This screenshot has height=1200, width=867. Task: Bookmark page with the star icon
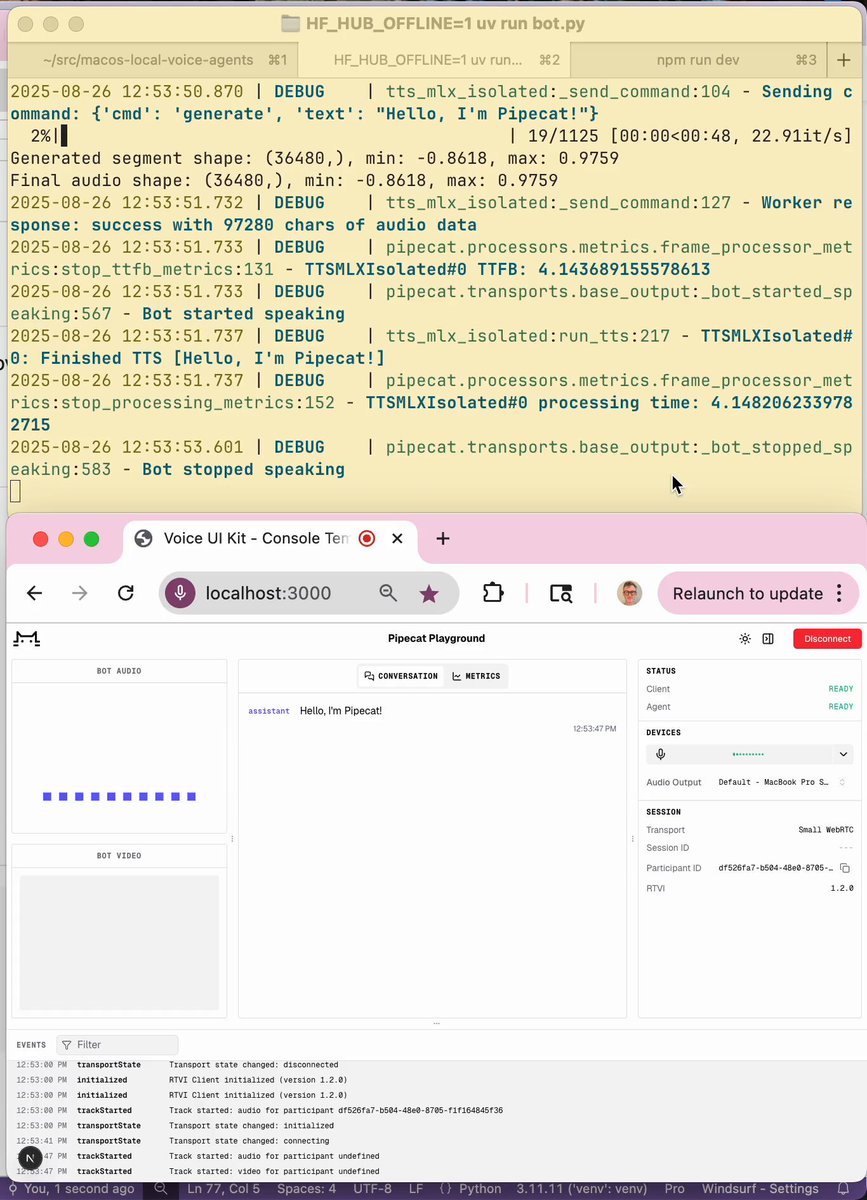(429, 593)
